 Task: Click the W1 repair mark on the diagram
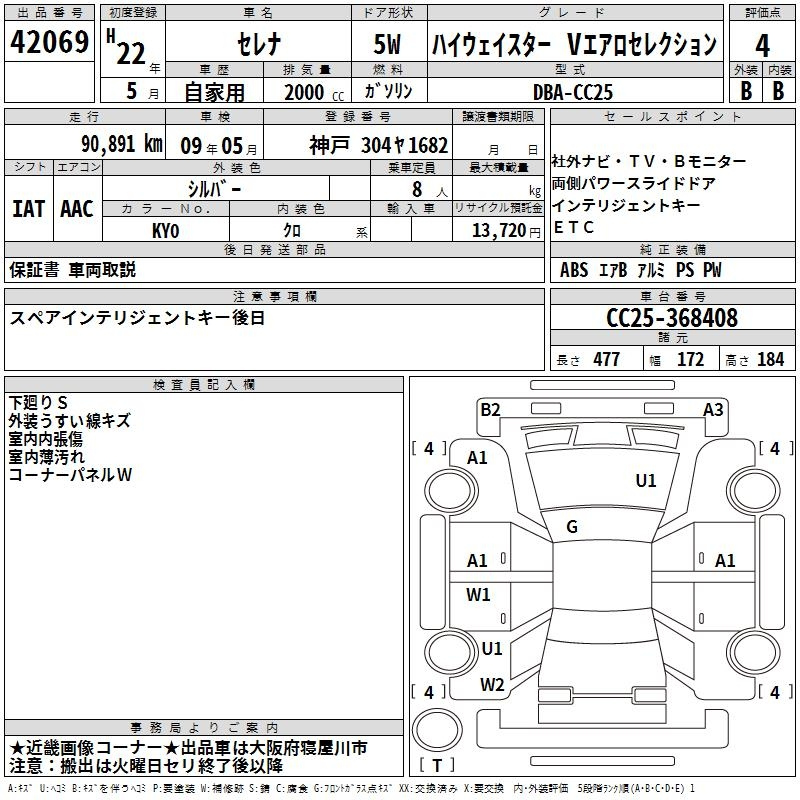click(479, 595)
